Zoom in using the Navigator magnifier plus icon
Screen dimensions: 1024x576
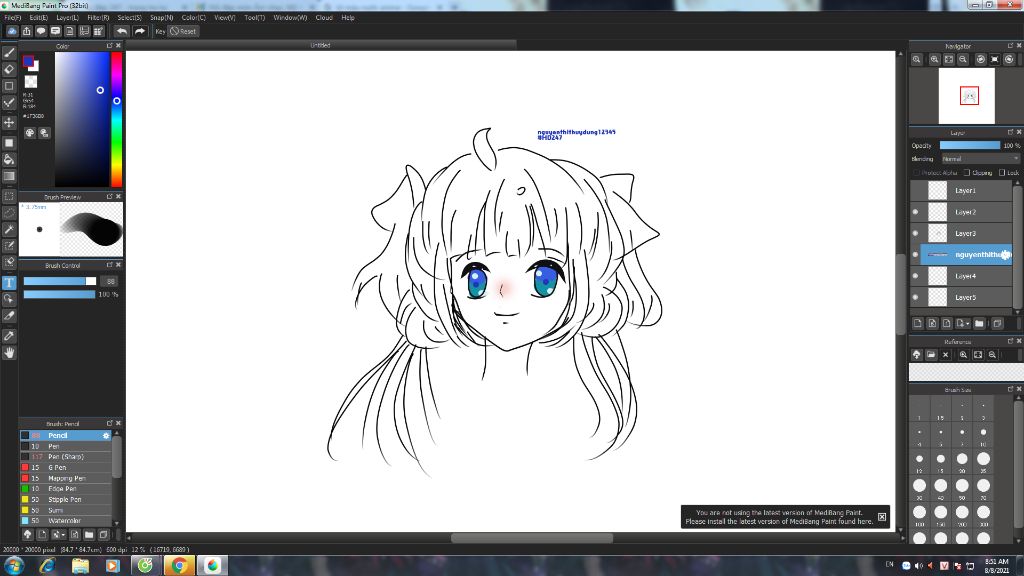pyautogui.click(x=935, y=59)
